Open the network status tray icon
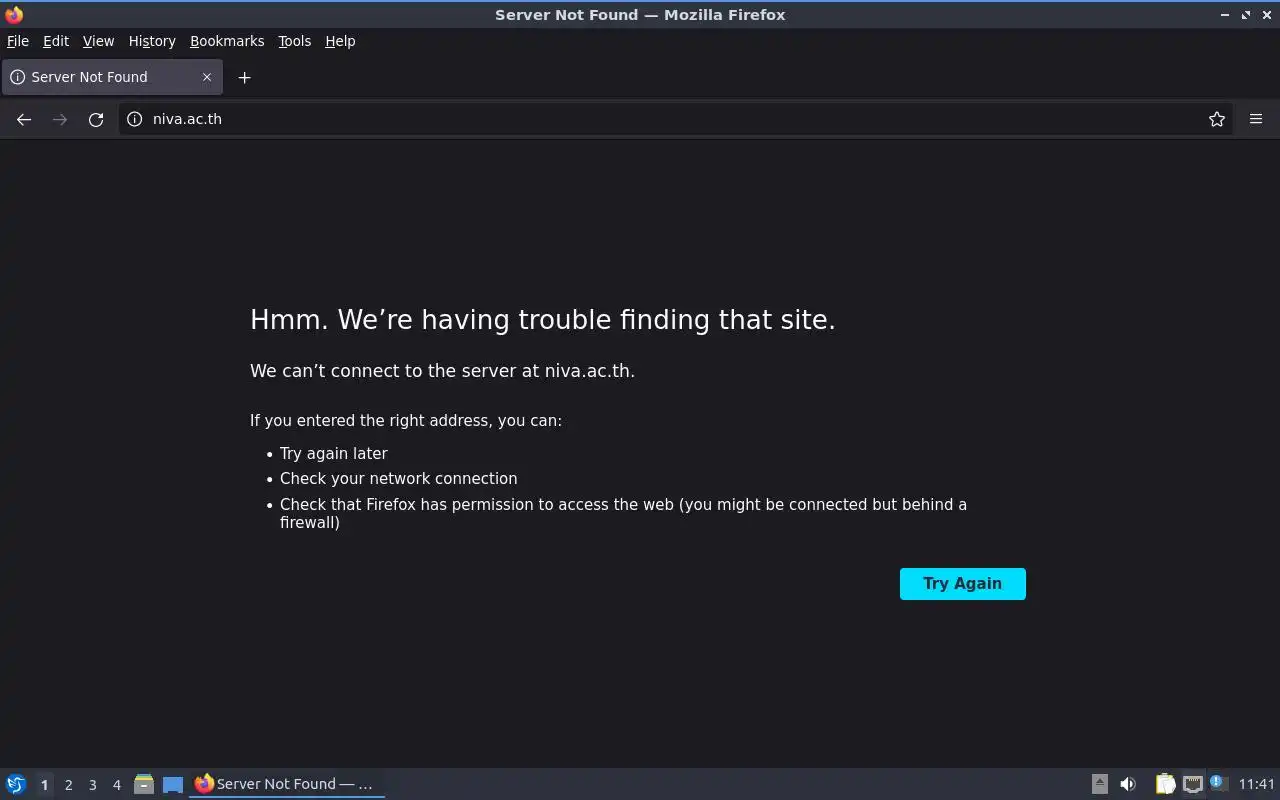Screen dimensions: 1280x800 pos(1192,784)
